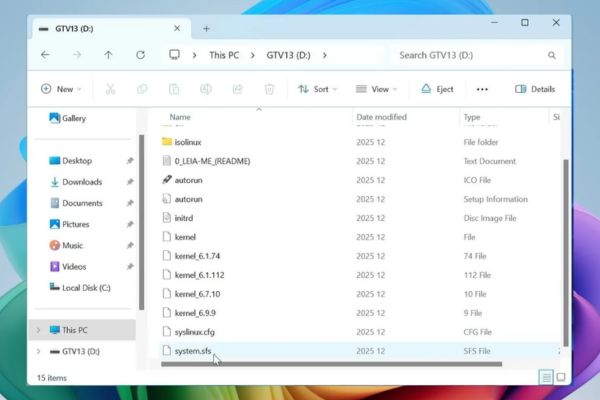Select GTV13 (D:) in navigation pane

pos(82,351)
